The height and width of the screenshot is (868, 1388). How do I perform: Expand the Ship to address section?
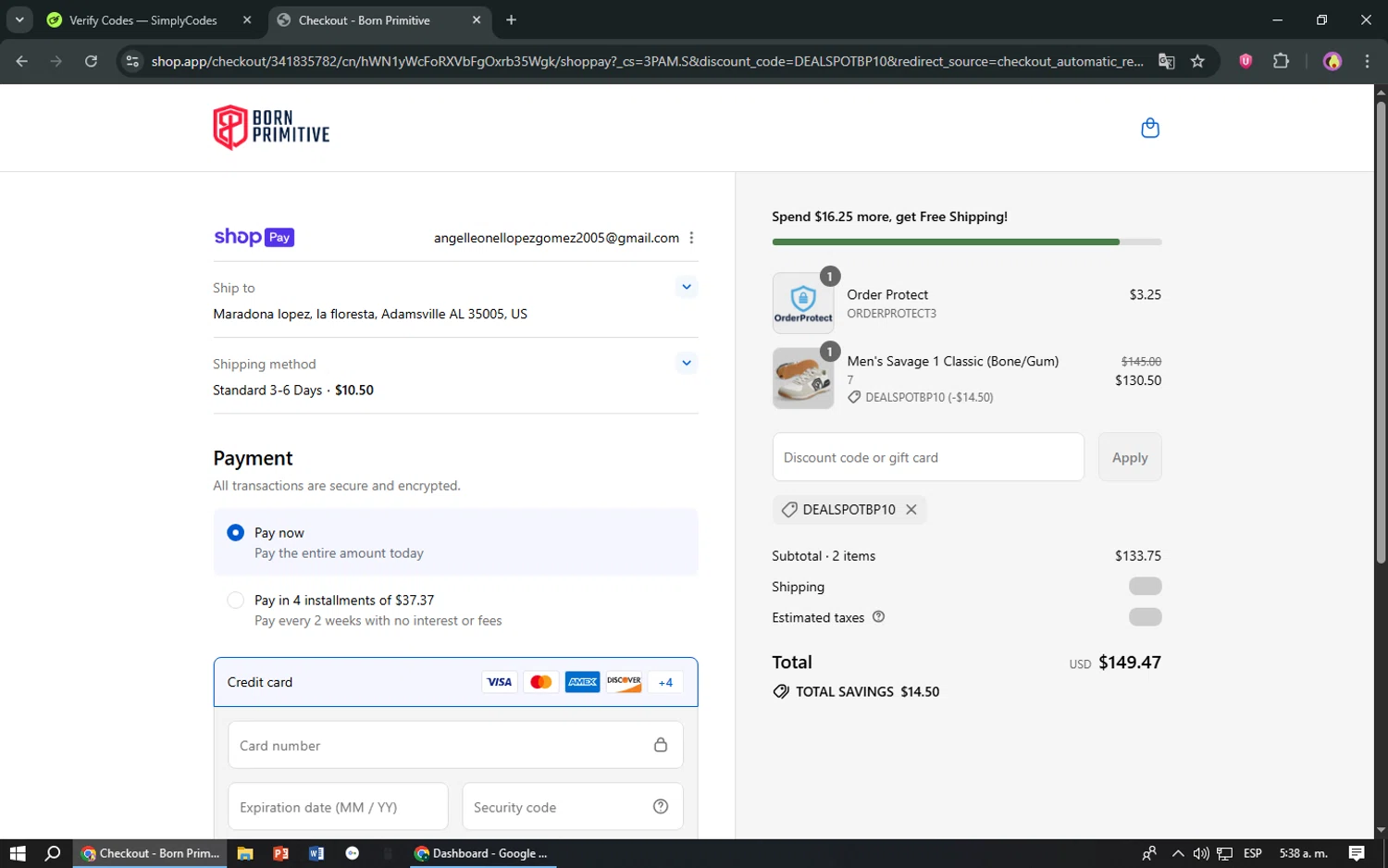(x=687, y=287)
